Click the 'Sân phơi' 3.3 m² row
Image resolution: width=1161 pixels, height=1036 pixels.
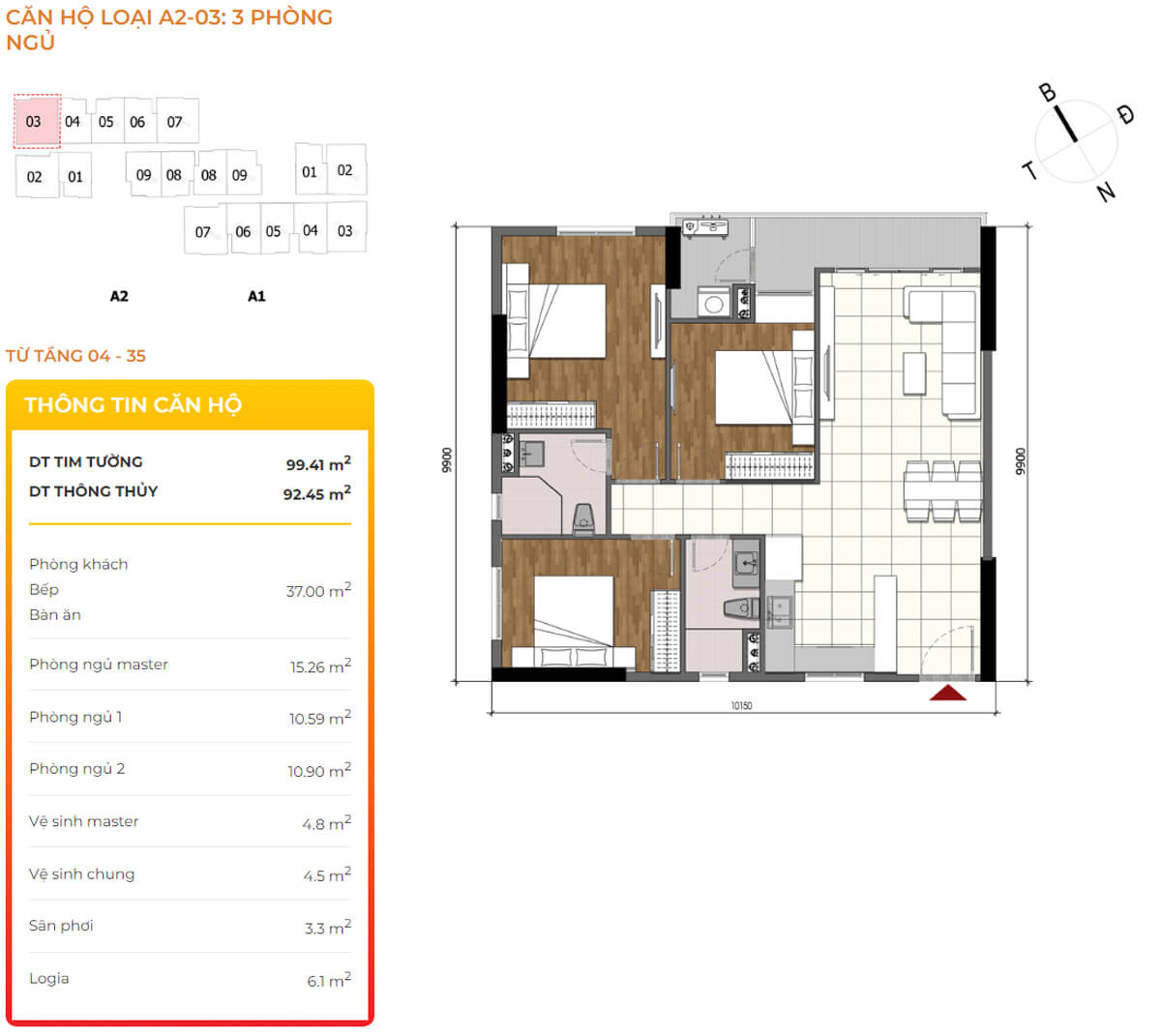click(190, 927)
